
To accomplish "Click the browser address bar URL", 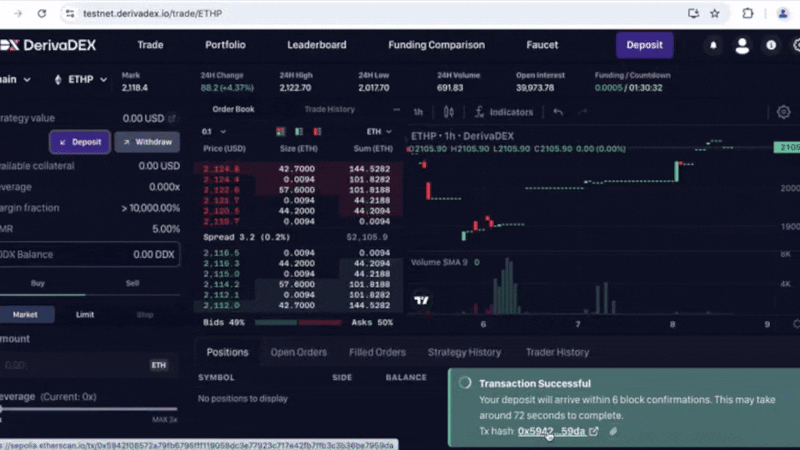I will (153, 14).
